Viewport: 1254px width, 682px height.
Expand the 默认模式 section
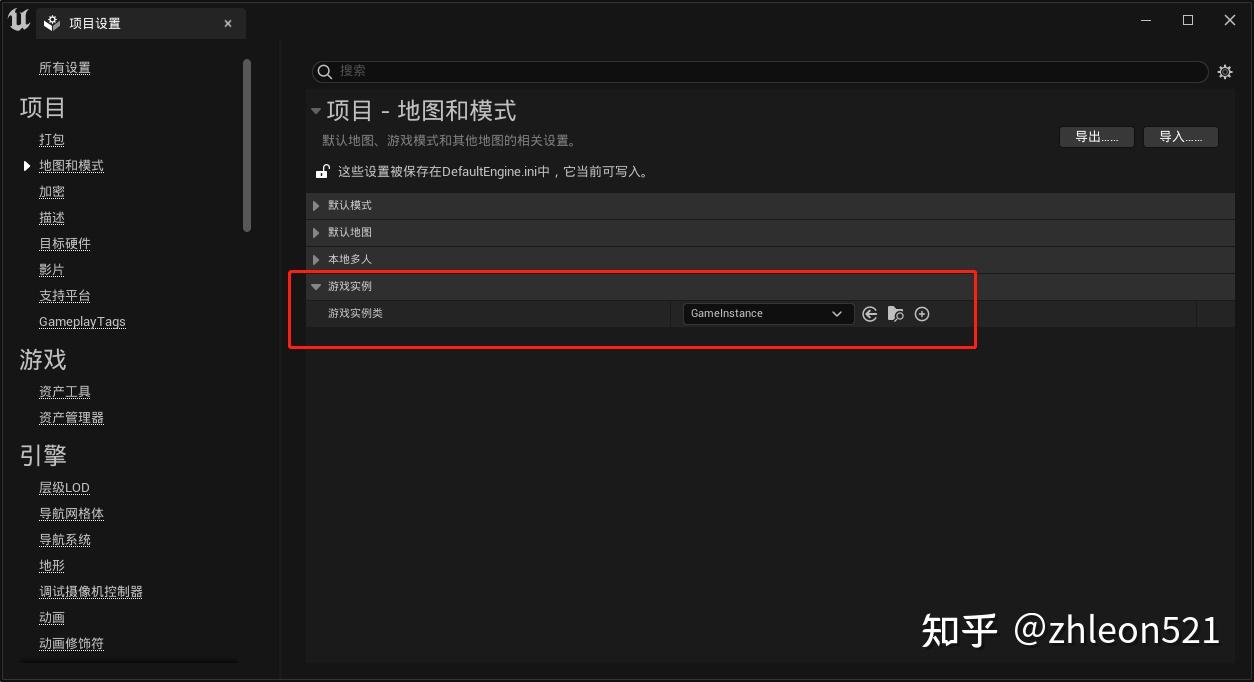point(316,205)
